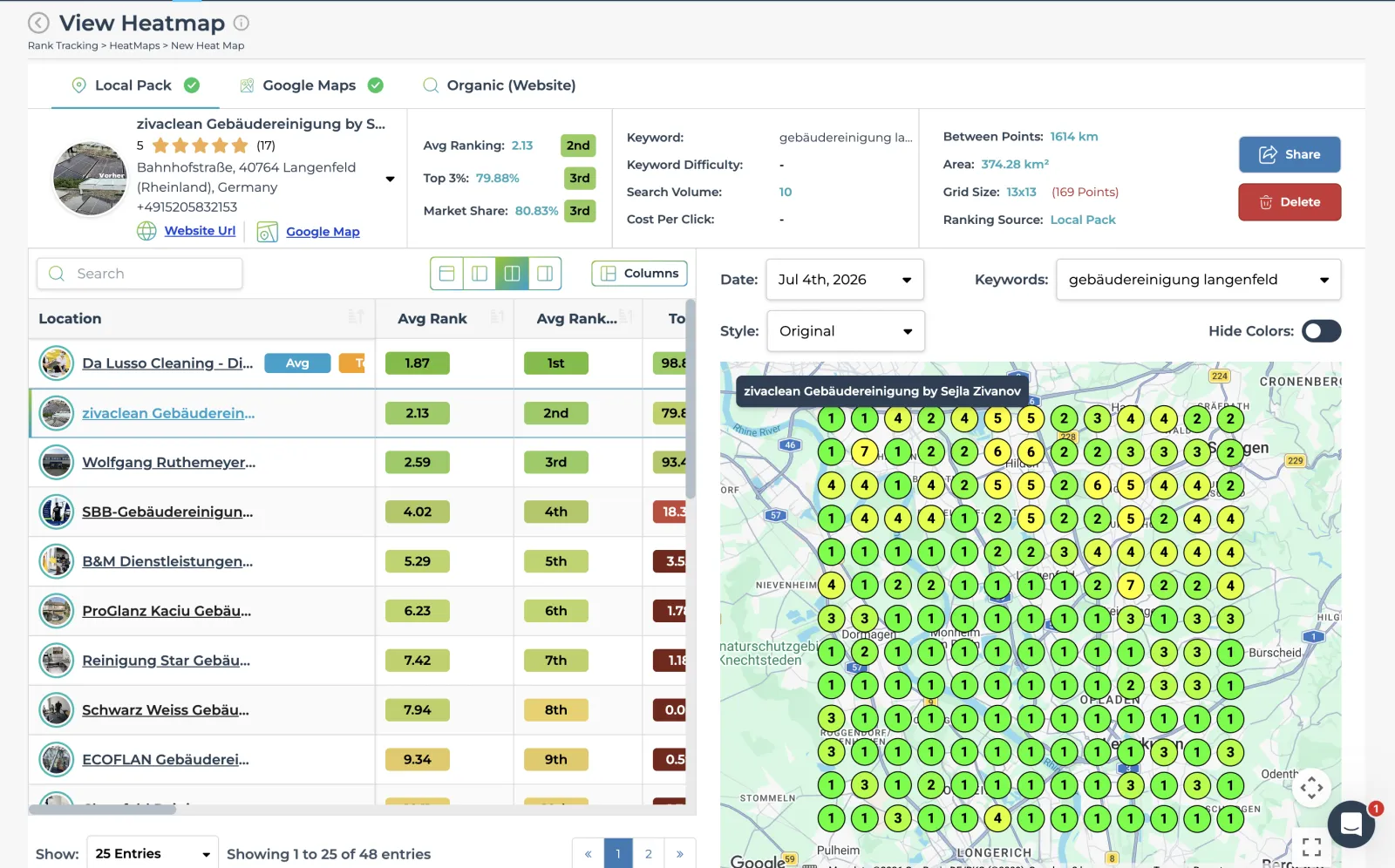The image size is (1395, 868).
Task: Click the Avg Rank column header
Action: (432, 319)
